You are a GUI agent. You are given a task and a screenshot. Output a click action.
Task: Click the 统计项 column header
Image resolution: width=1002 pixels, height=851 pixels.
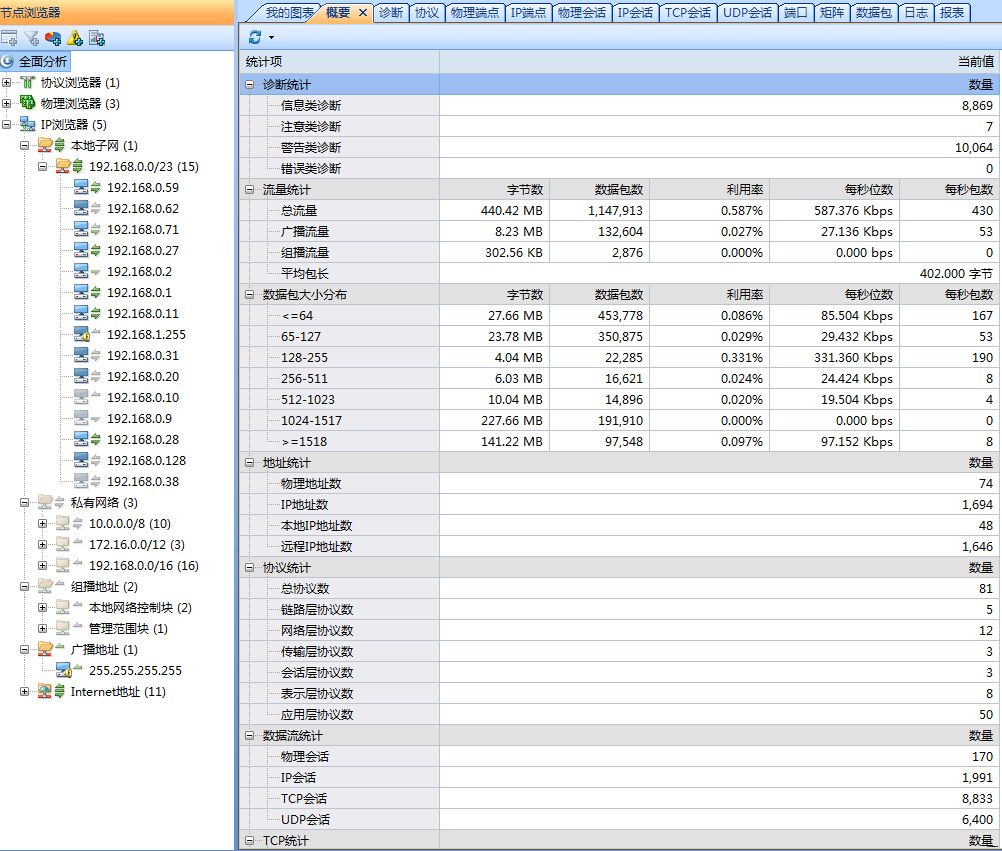(264, 62)
